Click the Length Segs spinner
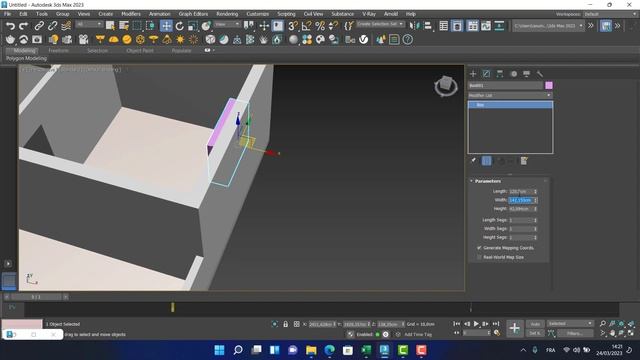 [536, 220]
